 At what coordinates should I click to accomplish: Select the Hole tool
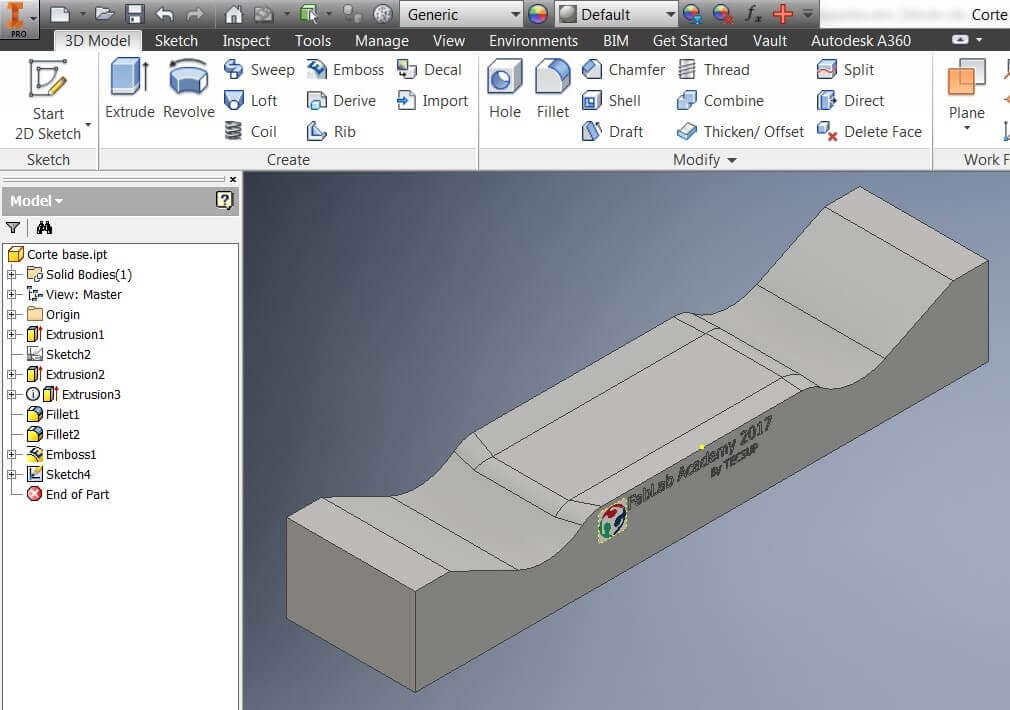(504, 89)
